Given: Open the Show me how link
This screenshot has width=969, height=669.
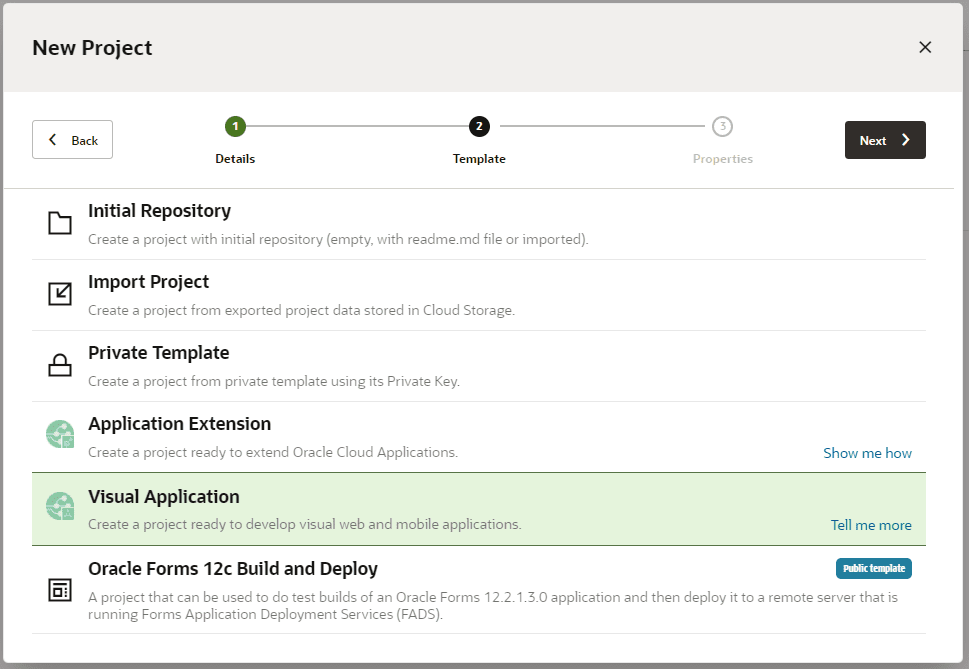Looking at the screenshot, I should coord(867,453).
